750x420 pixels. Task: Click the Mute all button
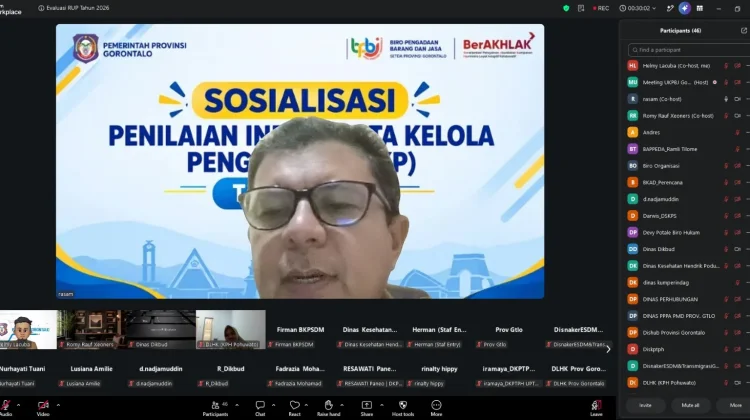pos(690,405)
